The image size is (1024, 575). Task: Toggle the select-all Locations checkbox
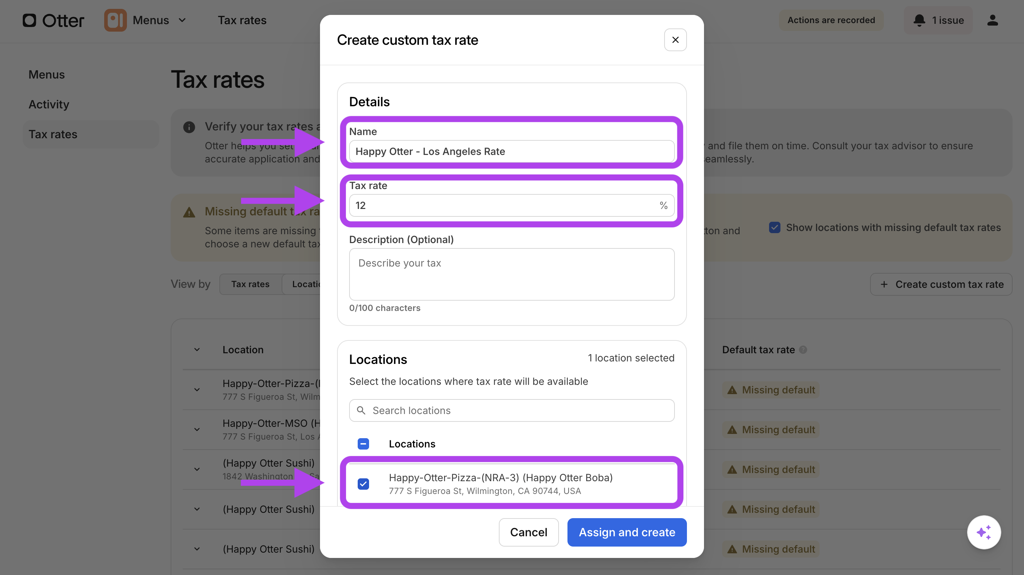click(x=363, y=444)
